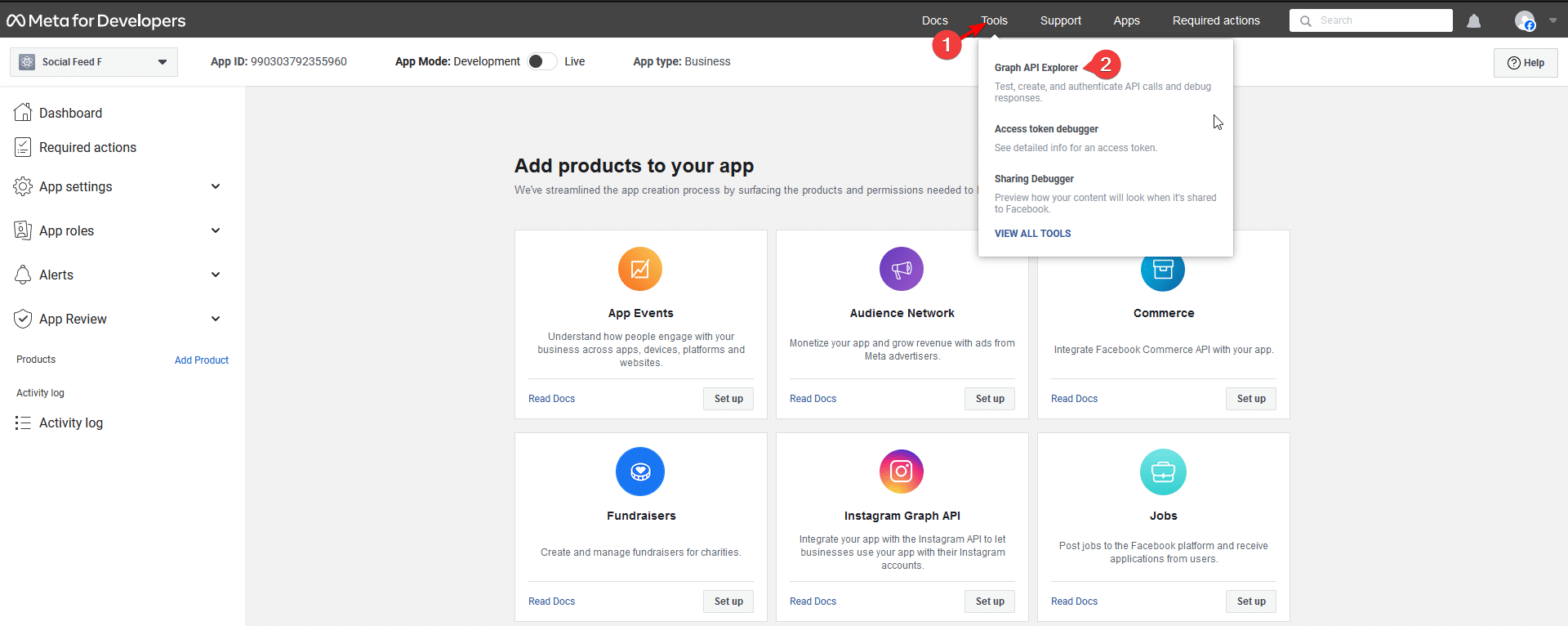This screenshot has height=626, width=1568.
Task: Click the Commerce store icon
Action: pyautogui.click(x=1163, y=270)
